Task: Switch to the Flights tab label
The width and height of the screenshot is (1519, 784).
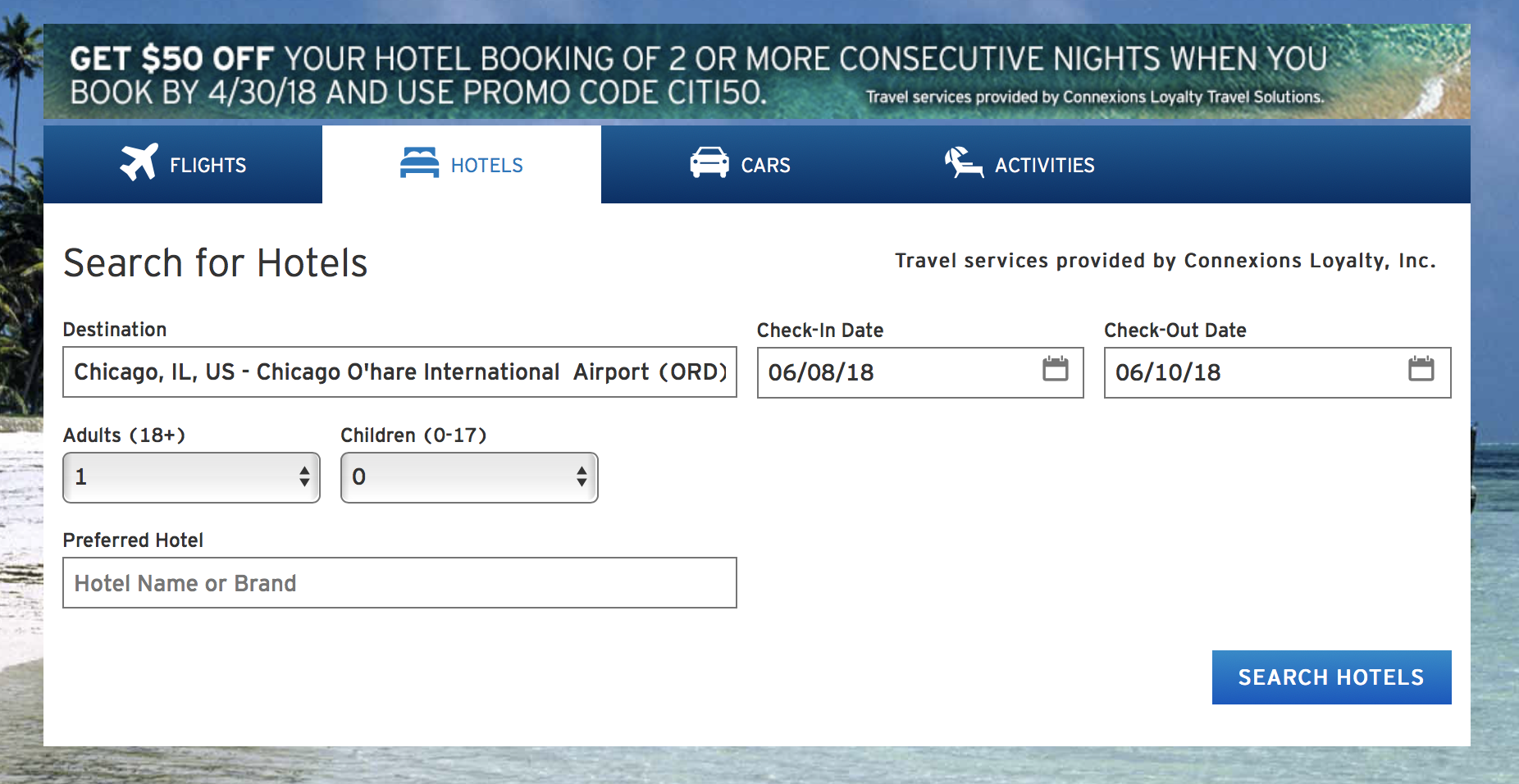Action: 208,166
